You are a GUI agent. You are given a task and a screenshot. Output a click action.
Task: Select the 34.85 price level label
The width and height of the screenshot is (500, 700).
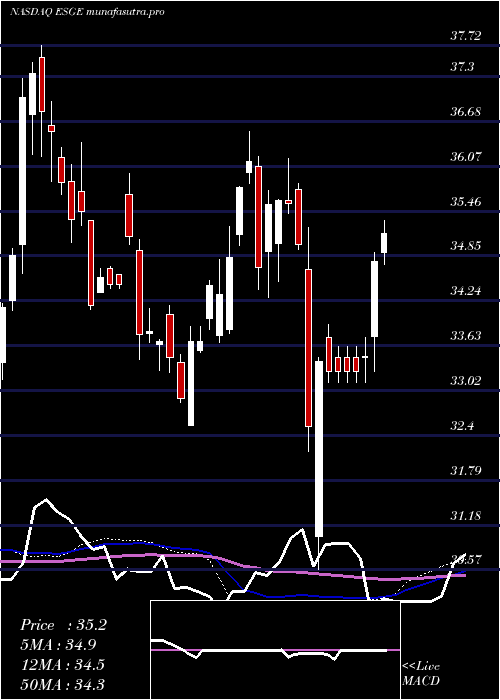click(x=466, y=246)
